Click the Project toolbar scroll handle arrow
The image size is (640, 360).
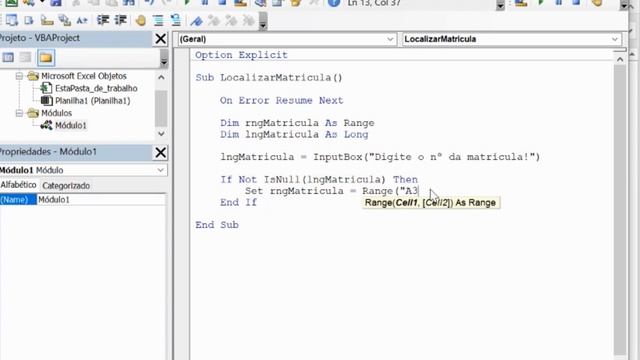[164, 58]
